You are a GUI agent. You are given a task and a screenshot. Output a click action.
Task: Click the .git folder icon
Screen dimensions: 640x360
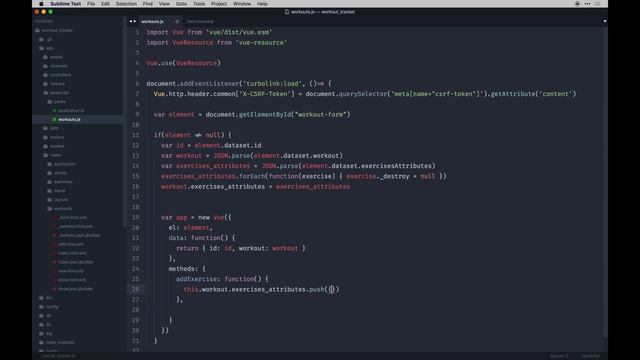pyautogui.click(x=41, y=39)
